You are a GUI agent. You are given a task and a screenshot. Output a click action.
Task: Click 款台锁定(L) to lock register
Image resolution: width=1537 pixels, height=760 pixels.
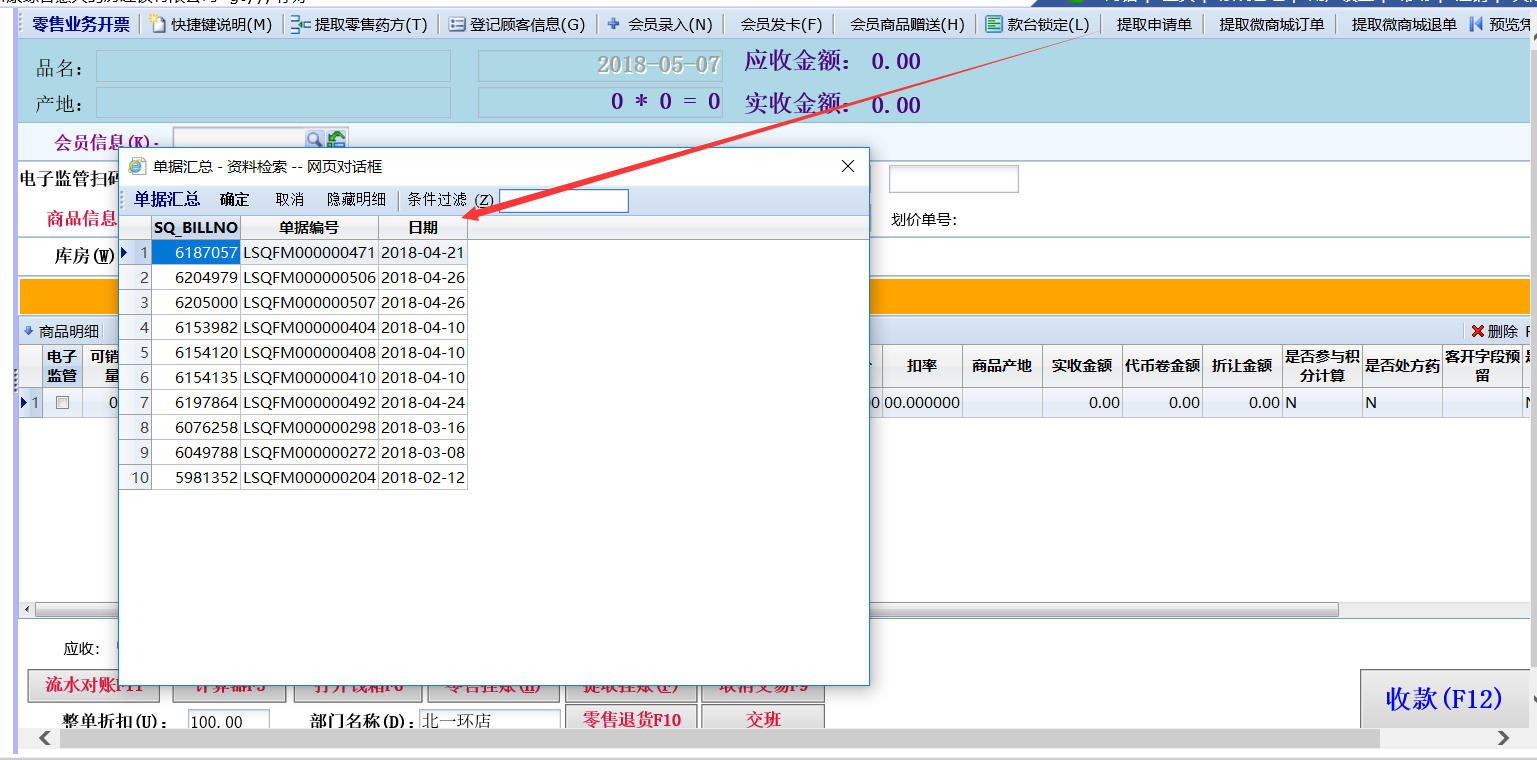(1037, 24)
